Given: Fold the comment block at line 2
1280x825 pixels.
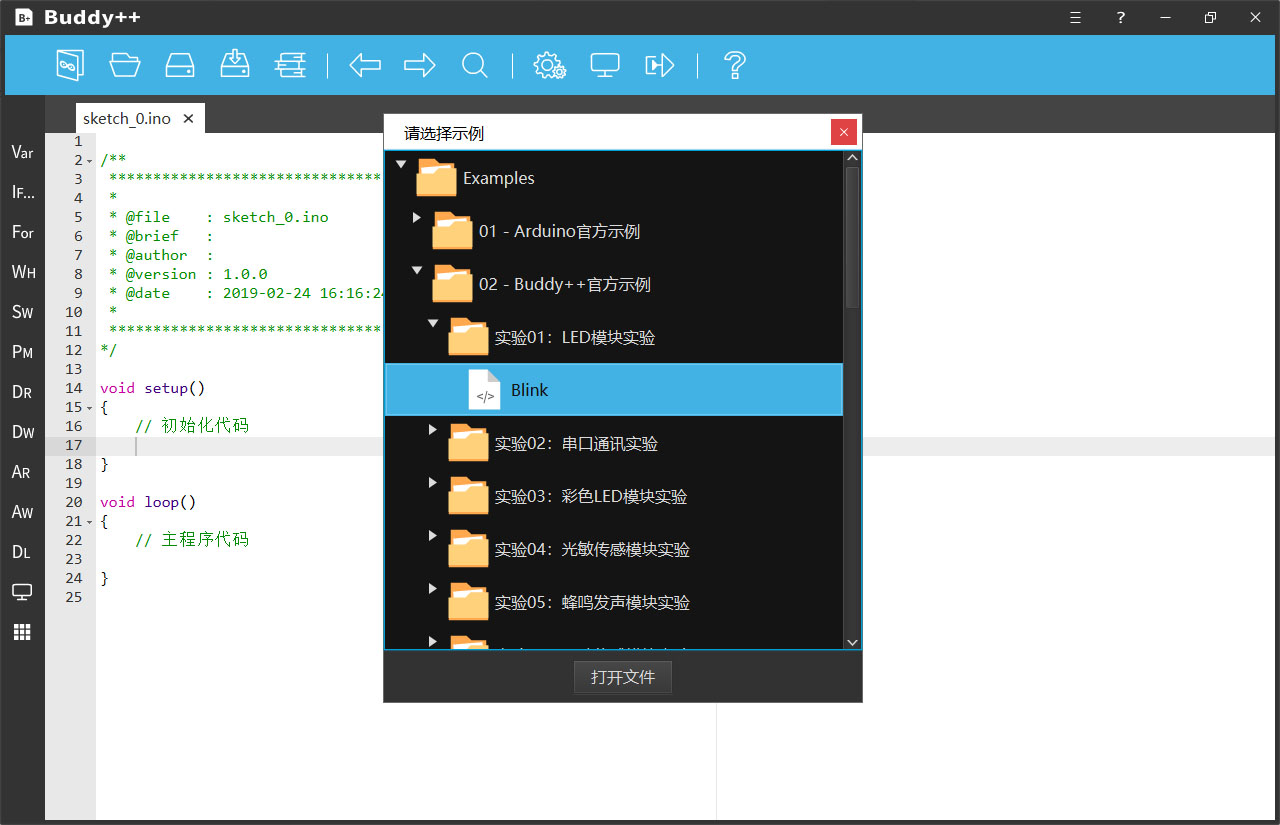Looking at the screenshot, I should click(x=89, y=161).
